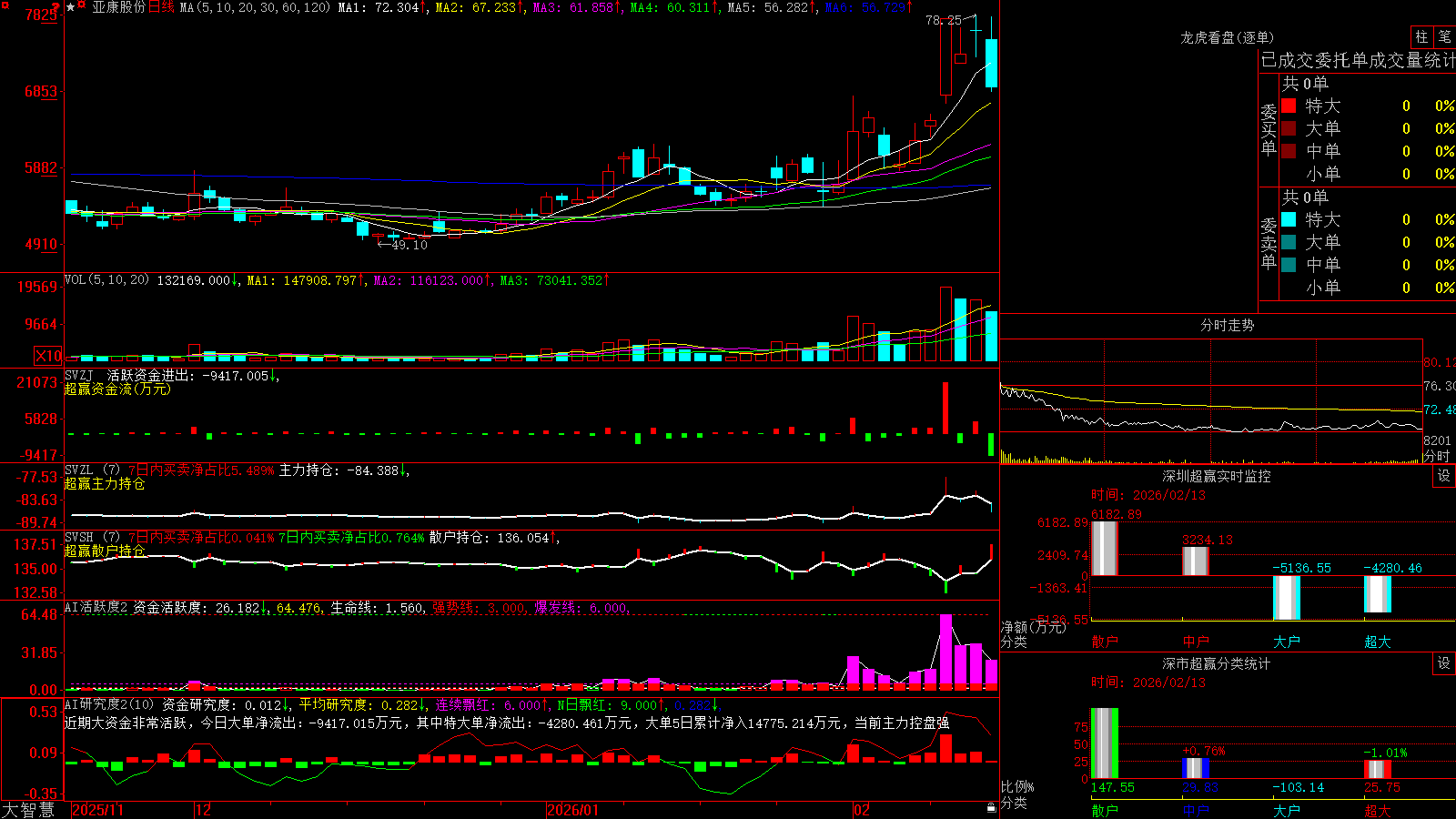Click the 时间: 2026/02/13 in 深圳超赢实时监控
The width and height of the screenshot is (1456, 819).
(1148, 495)
